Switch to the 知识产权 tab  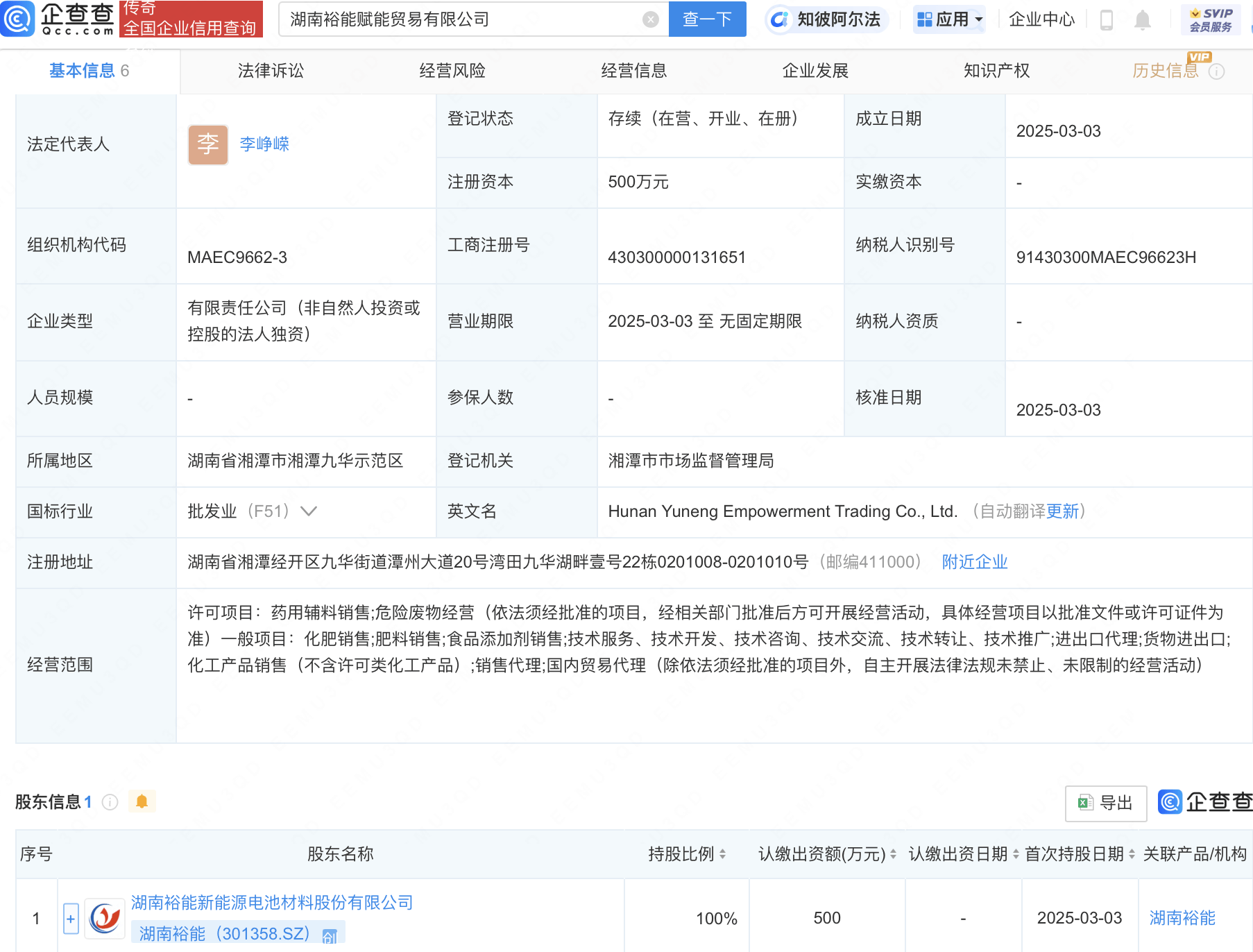996,71
